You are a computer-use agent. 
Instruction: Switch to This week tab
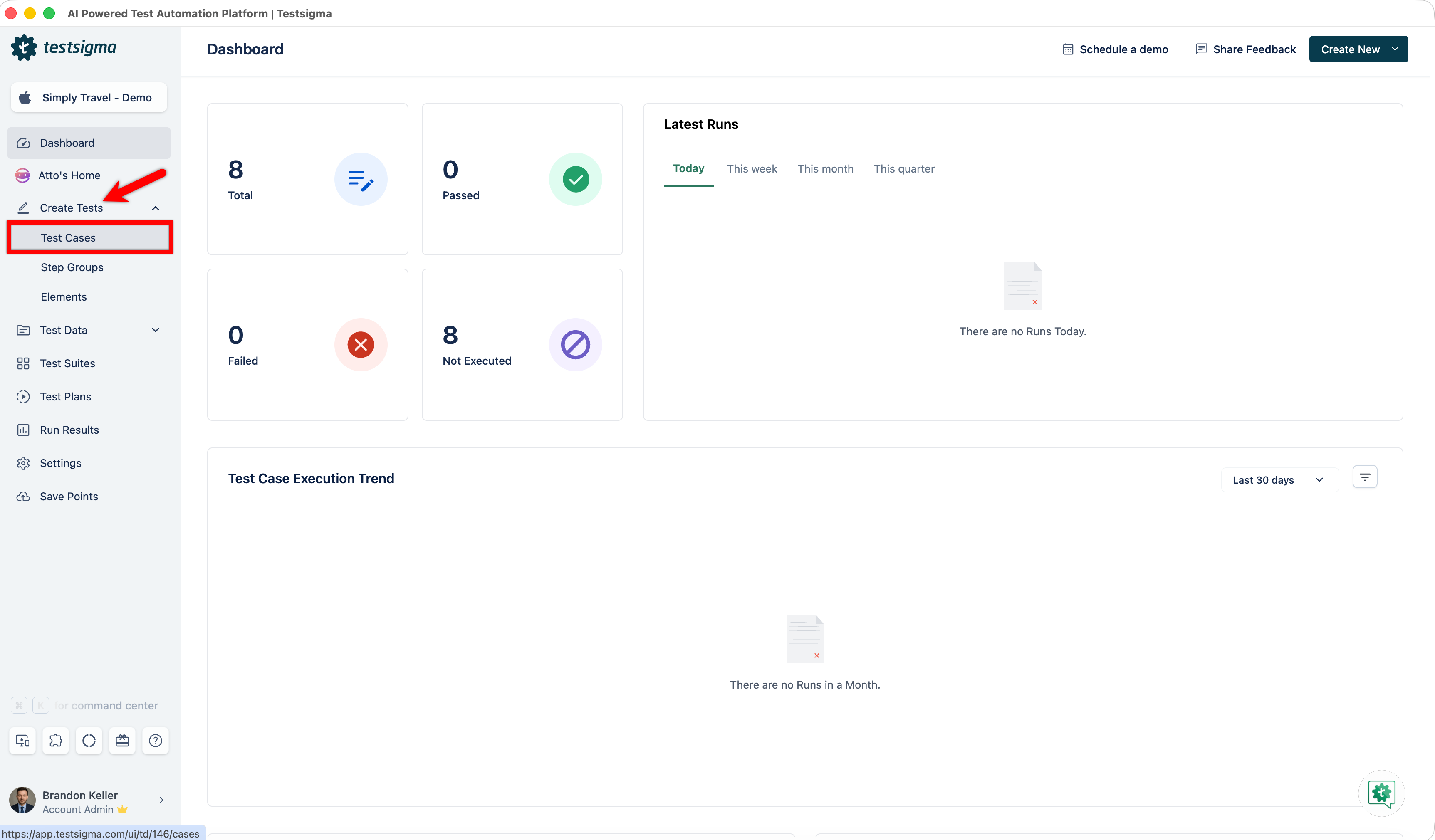752,168
